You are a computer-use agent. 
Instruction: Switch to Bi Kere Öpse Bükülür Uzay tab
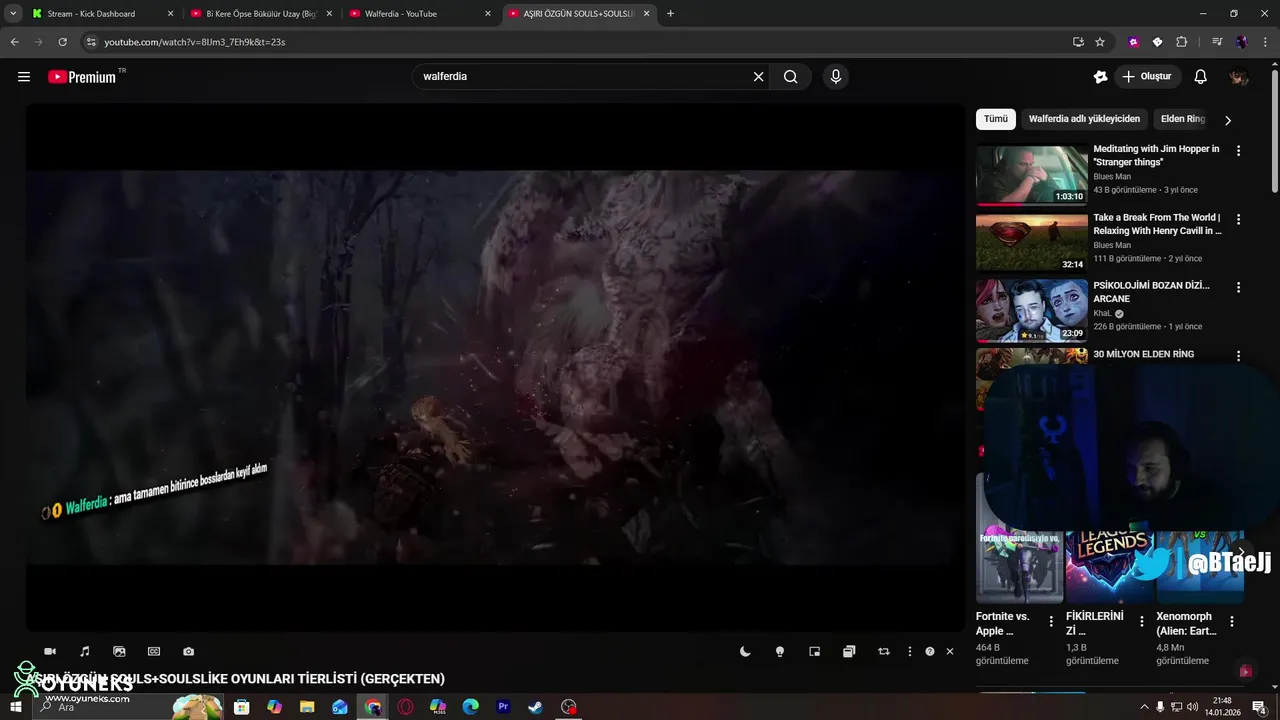(x=259, y=14)
